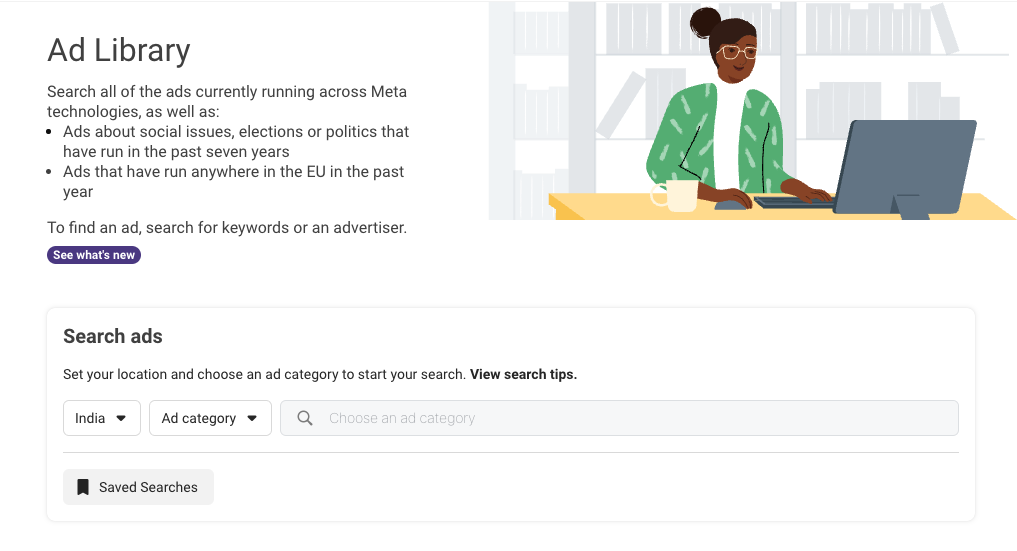Click the text about social issues ads
The height and width of the screenshot is (551, 1017).
coord(235,141)
